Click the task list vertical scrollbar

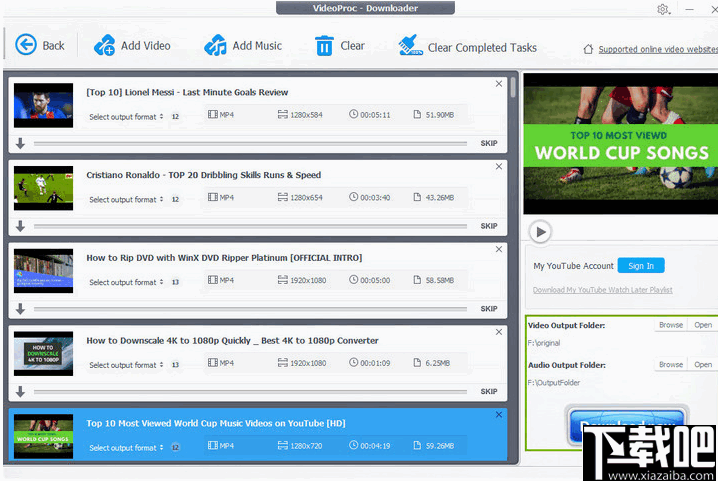(x=513, y=87)
